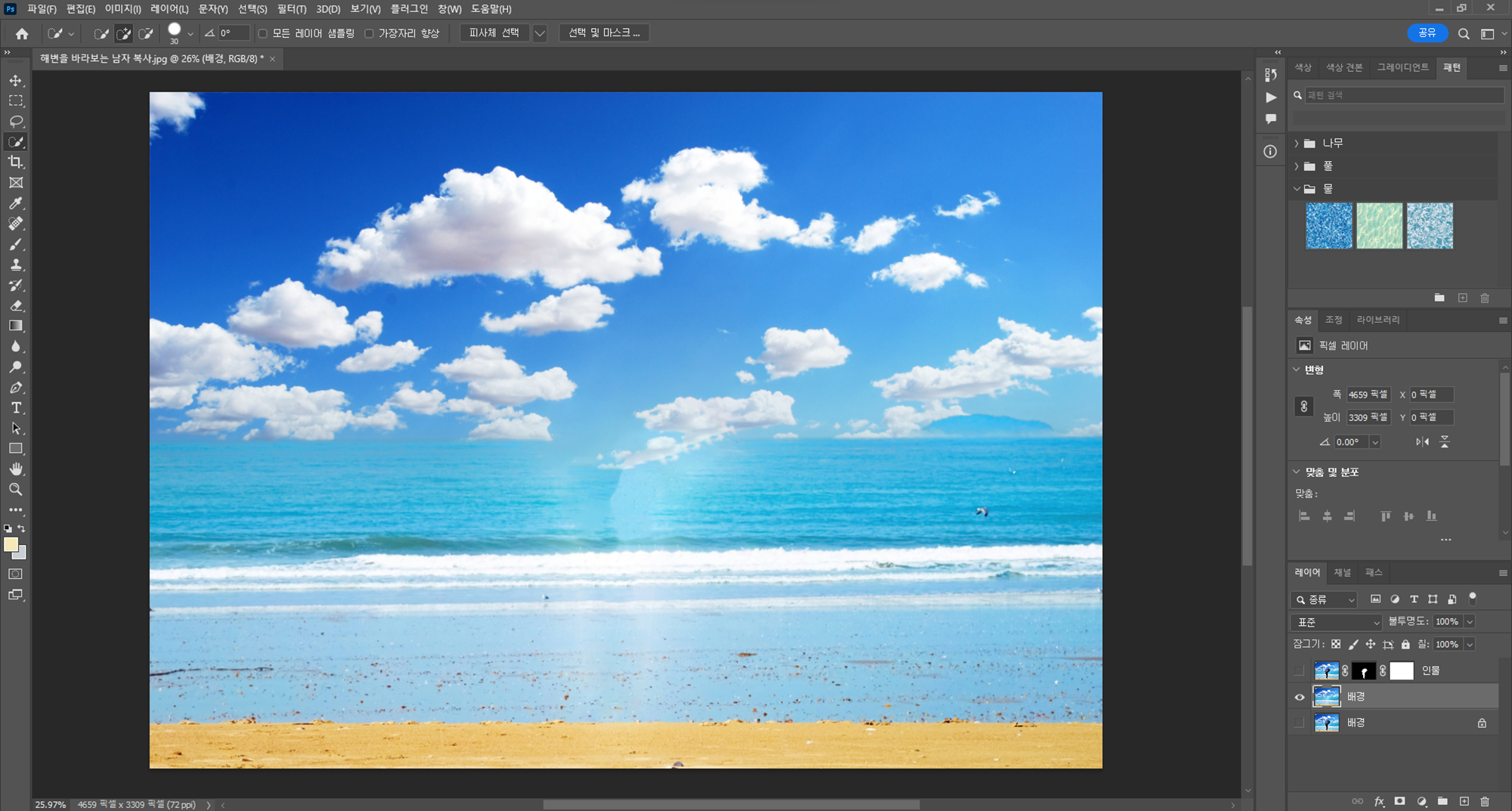Select the Hand tool
1512x811 pixels.
[x=16, y=469]
